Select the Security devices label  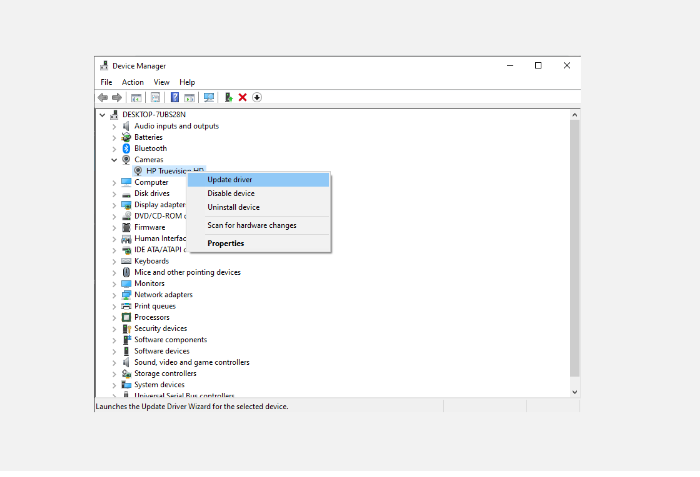161,328
